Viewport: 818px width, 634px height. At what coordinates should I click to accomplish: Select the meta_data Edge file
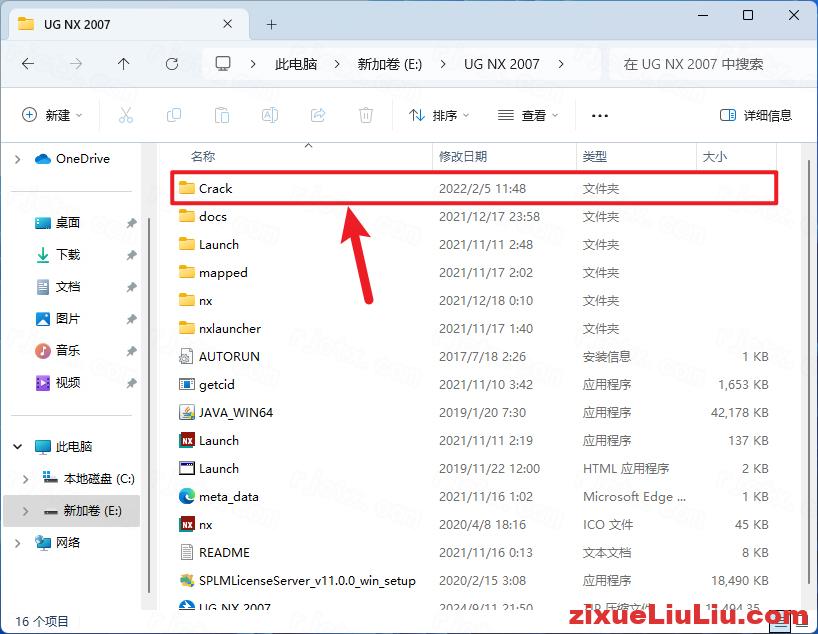click(474, 496)
